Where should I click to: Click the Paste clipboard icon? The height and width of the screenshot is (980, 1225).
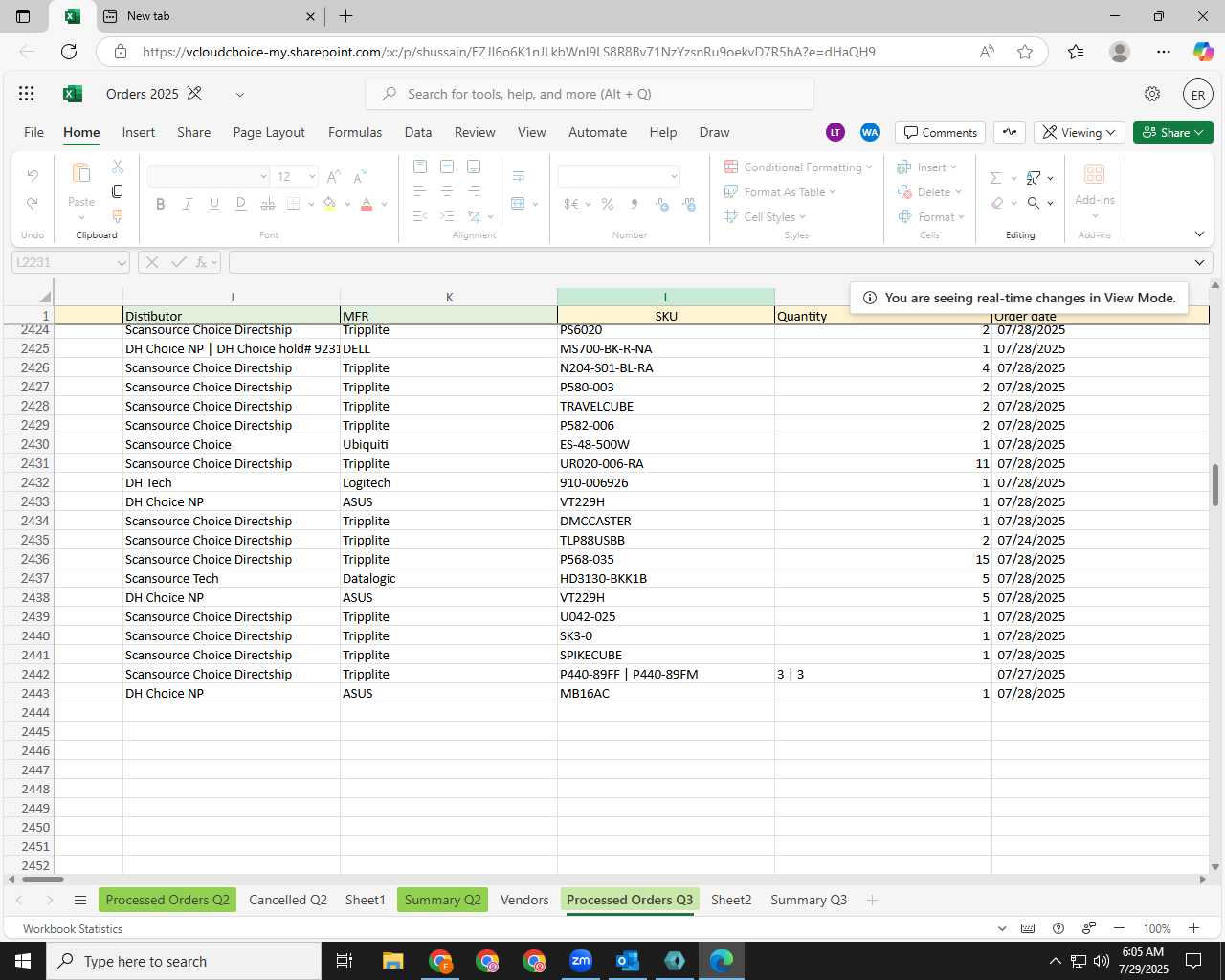81,173
